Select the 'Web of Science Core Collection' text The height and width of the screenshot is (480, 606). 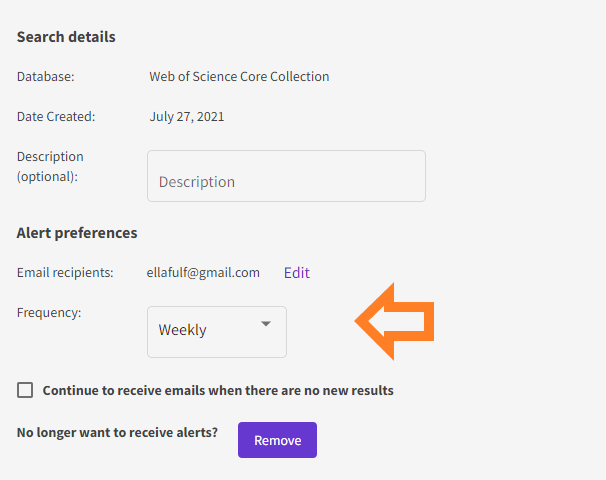pos(239,77)
